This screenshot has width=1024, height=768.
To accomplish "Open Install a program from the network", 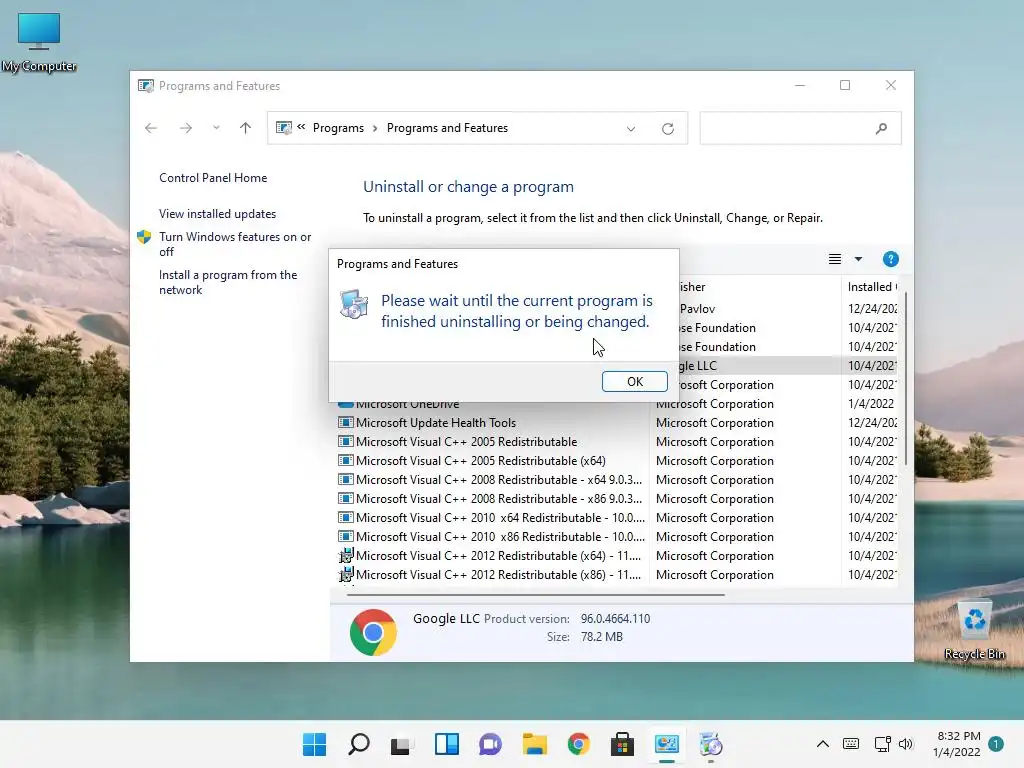I will click(x=228, y=282).
